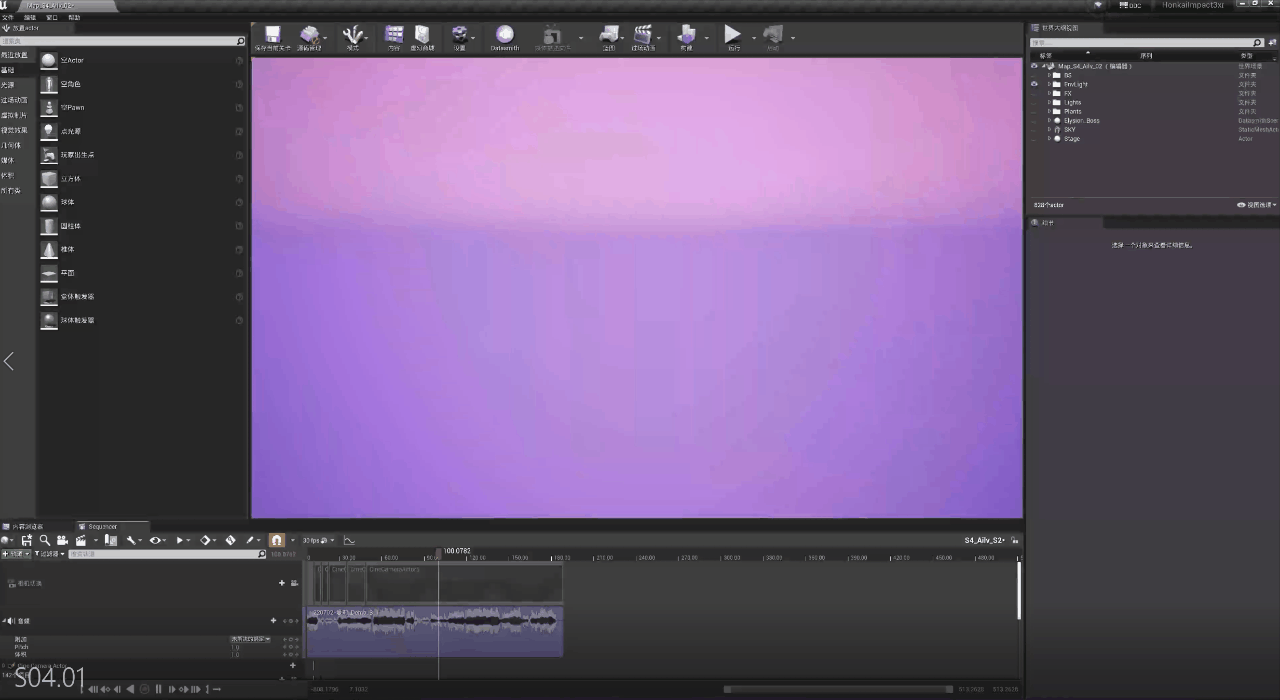Open the 帮助 (Help) menu
Viewport: 1280px width, 700px height.
[74, 17]
